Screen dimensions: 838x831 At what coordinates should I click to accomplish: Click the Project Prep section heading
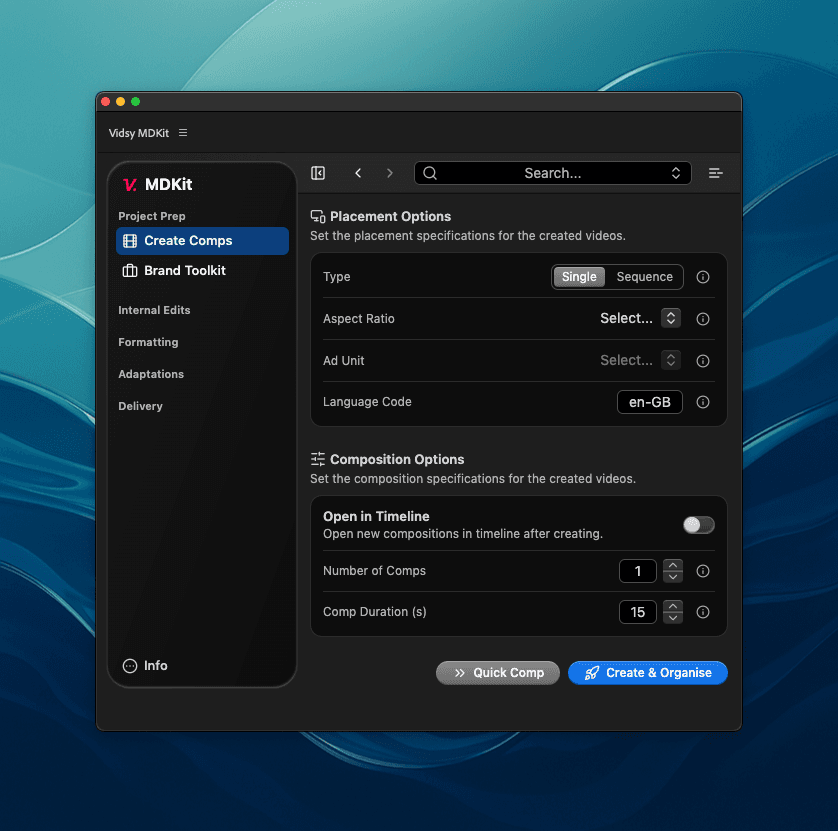point(152,216)
